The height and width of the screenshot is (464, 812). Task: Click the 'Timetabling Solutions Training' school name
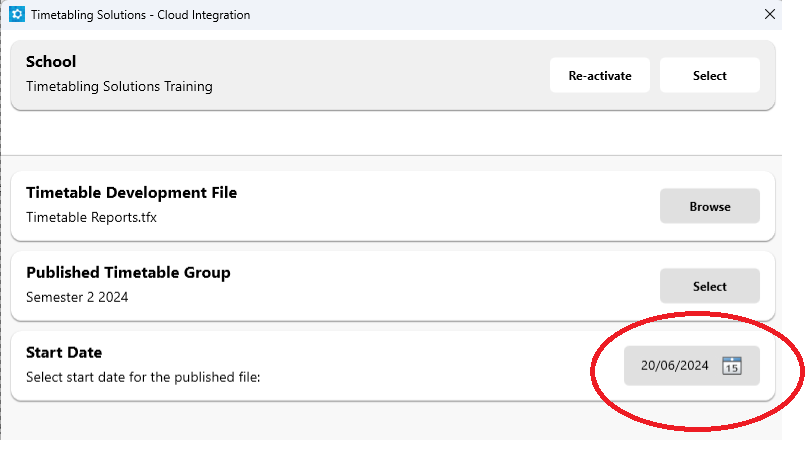(x=119, y=86)
